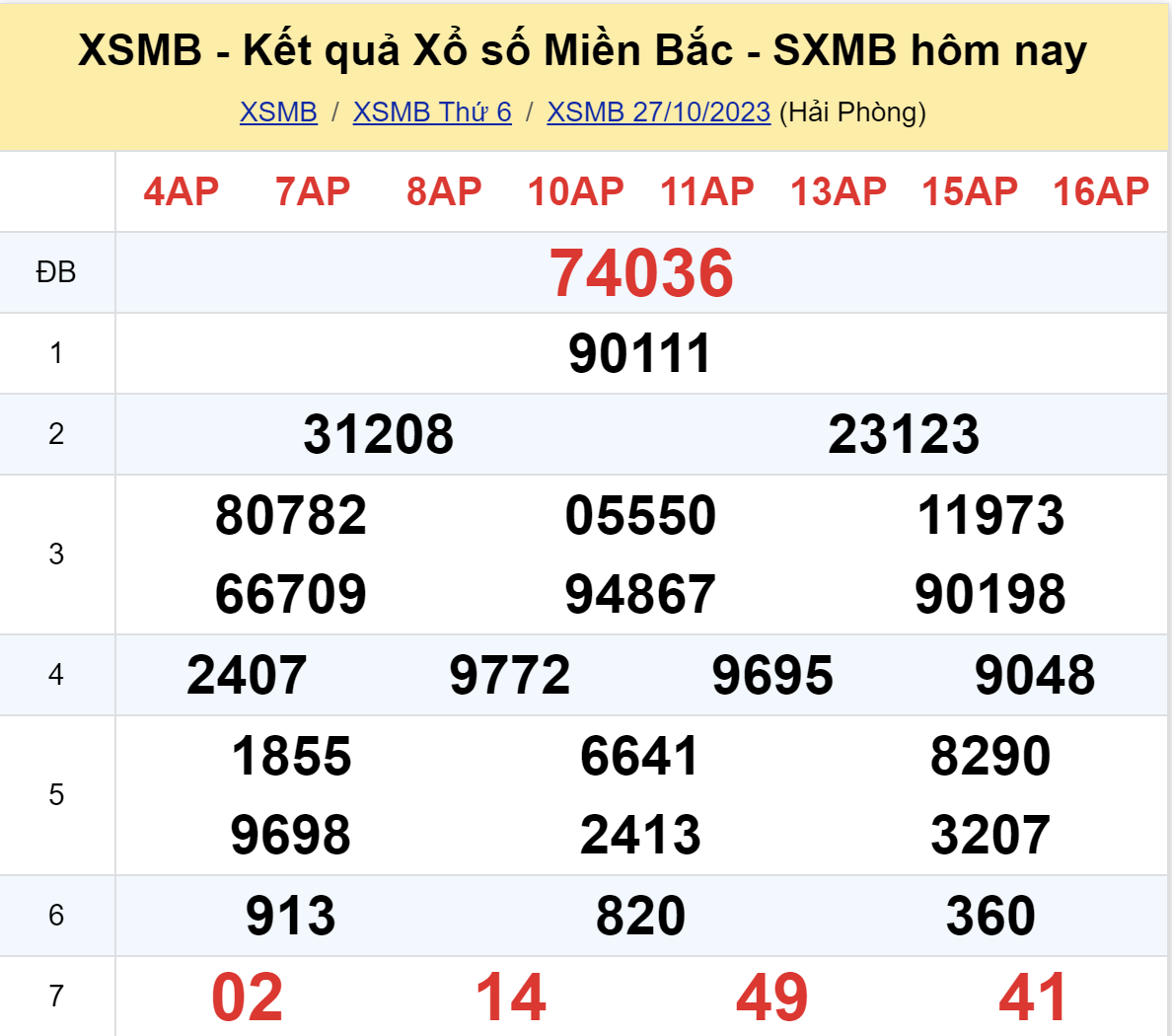This screenshot has height=1036, width=1172.
Task: Select fifth prize number 6641
Action: point(640,756)
